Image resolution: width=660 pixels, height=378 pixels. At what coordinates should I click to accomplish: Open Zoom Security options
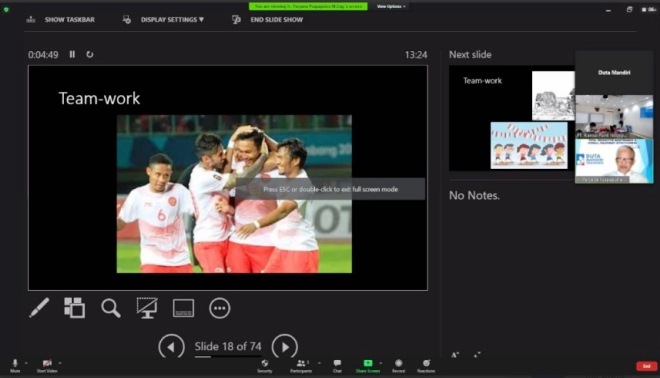265,366
